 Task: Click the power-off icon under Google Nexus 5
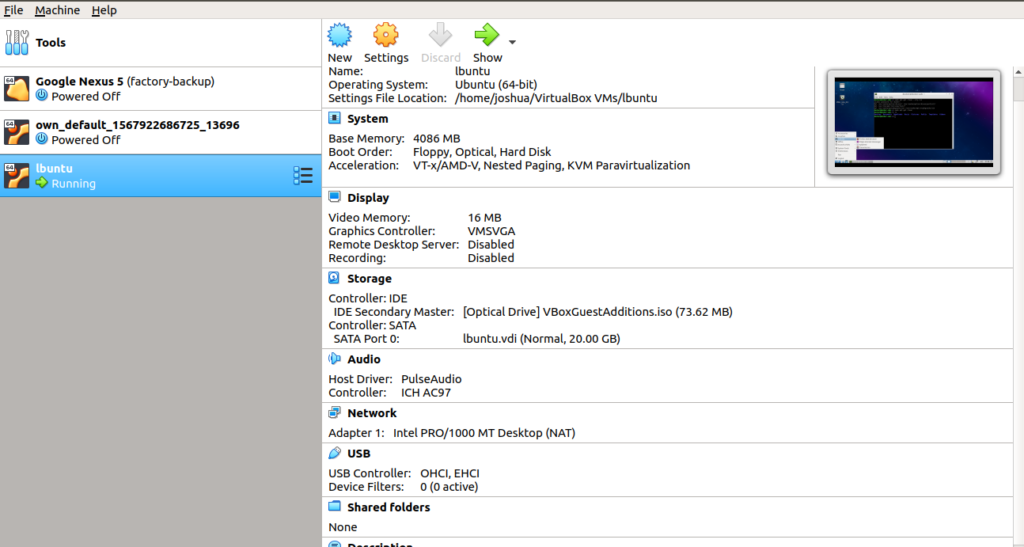click(42, 95)
